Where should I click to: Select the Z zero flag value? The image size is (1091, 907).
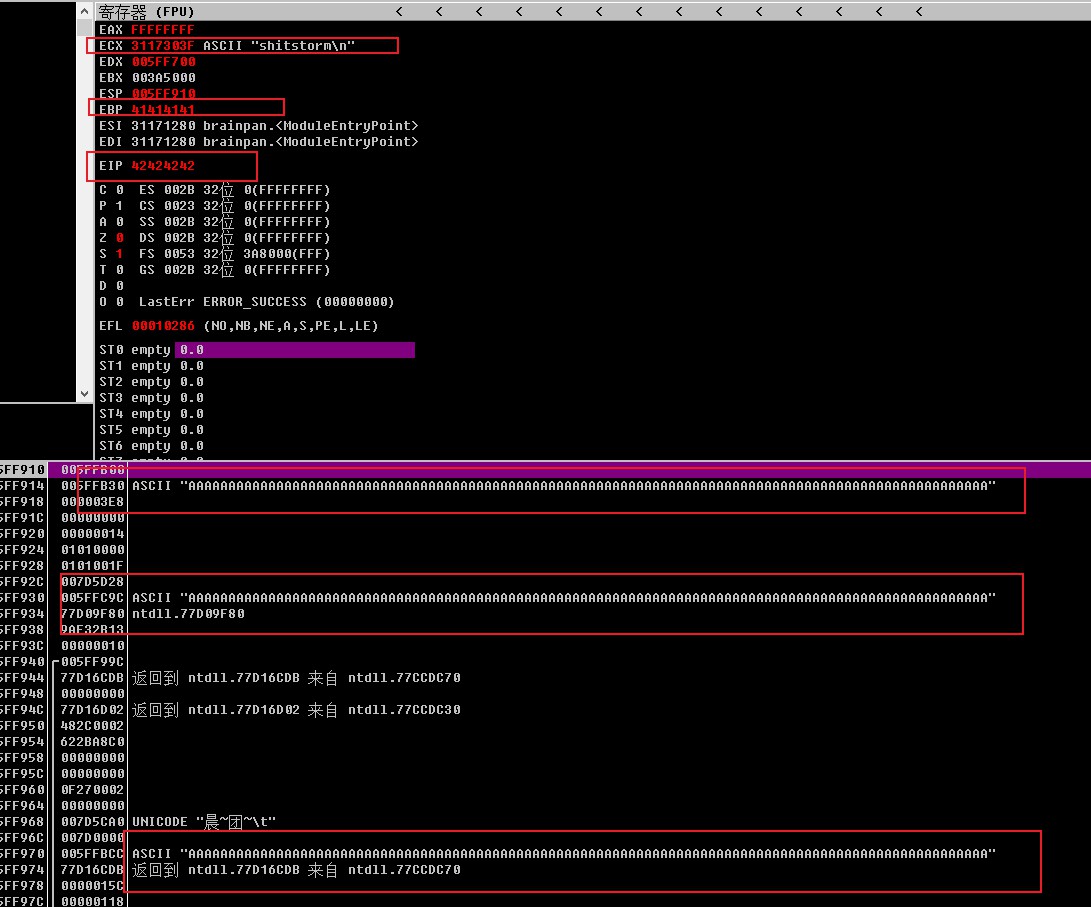(x=120, y=238)
